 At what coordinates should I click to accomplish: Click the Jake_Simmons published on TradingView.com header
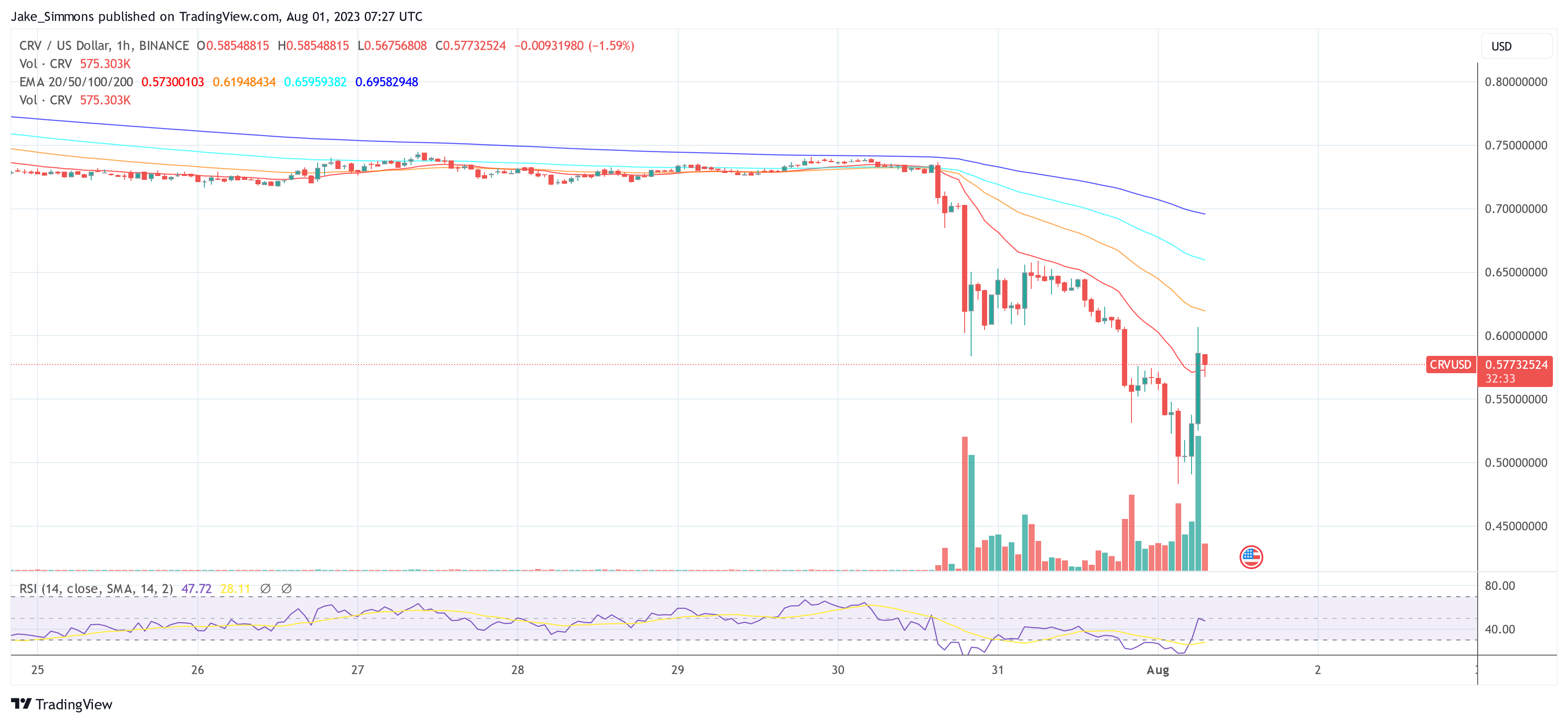[217, 16]
